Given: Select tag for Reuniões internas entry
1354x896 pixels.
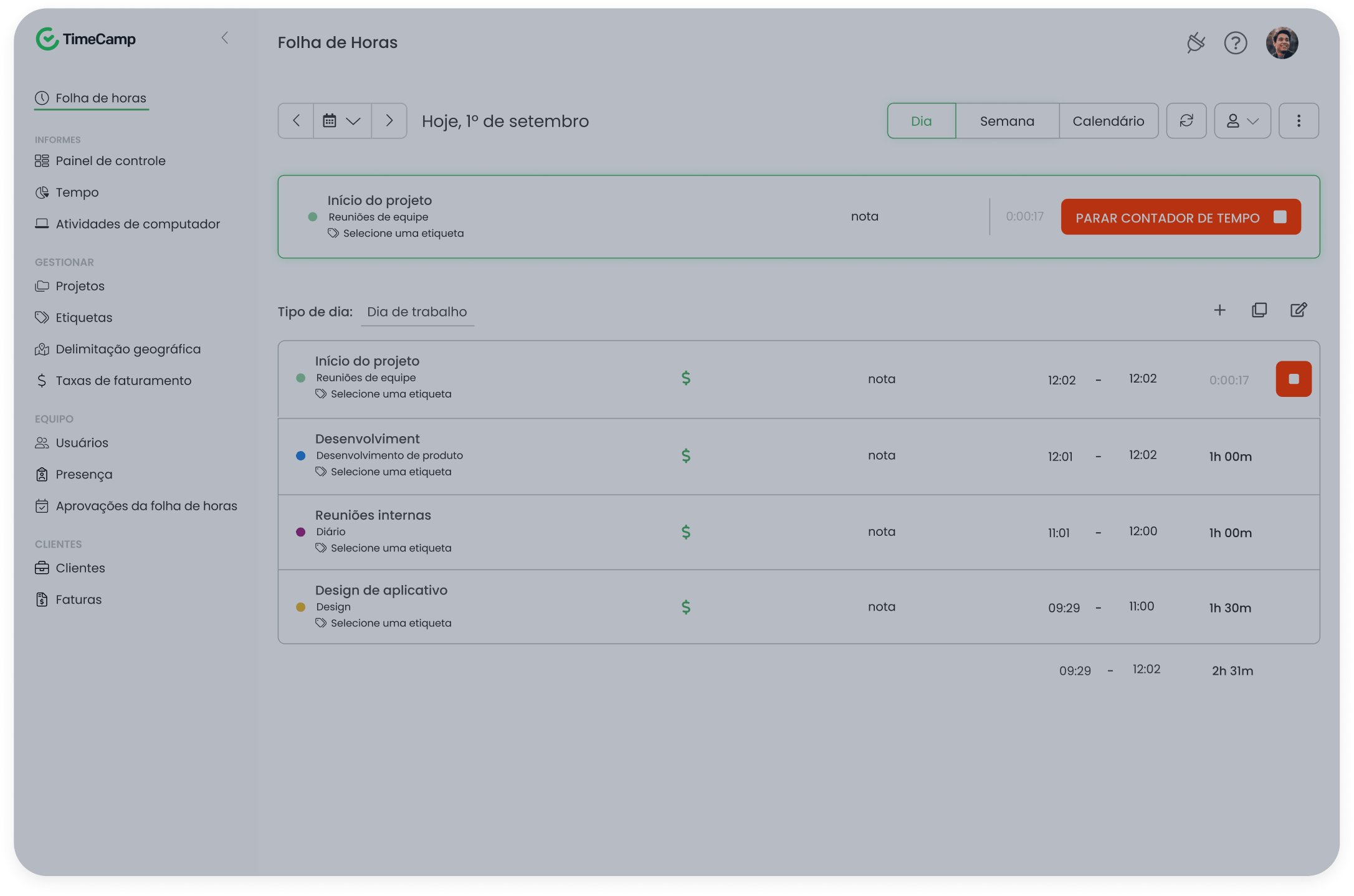Looking at the screenshot, I should (x=384, y=548).
